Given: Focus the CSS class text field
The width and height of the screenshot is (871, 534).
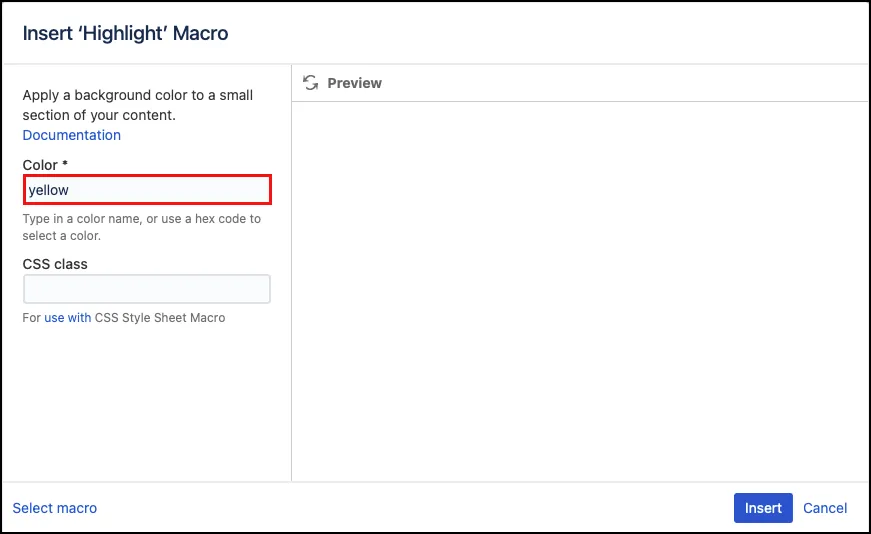Looking at the screenshot, I should coord(147,289).
